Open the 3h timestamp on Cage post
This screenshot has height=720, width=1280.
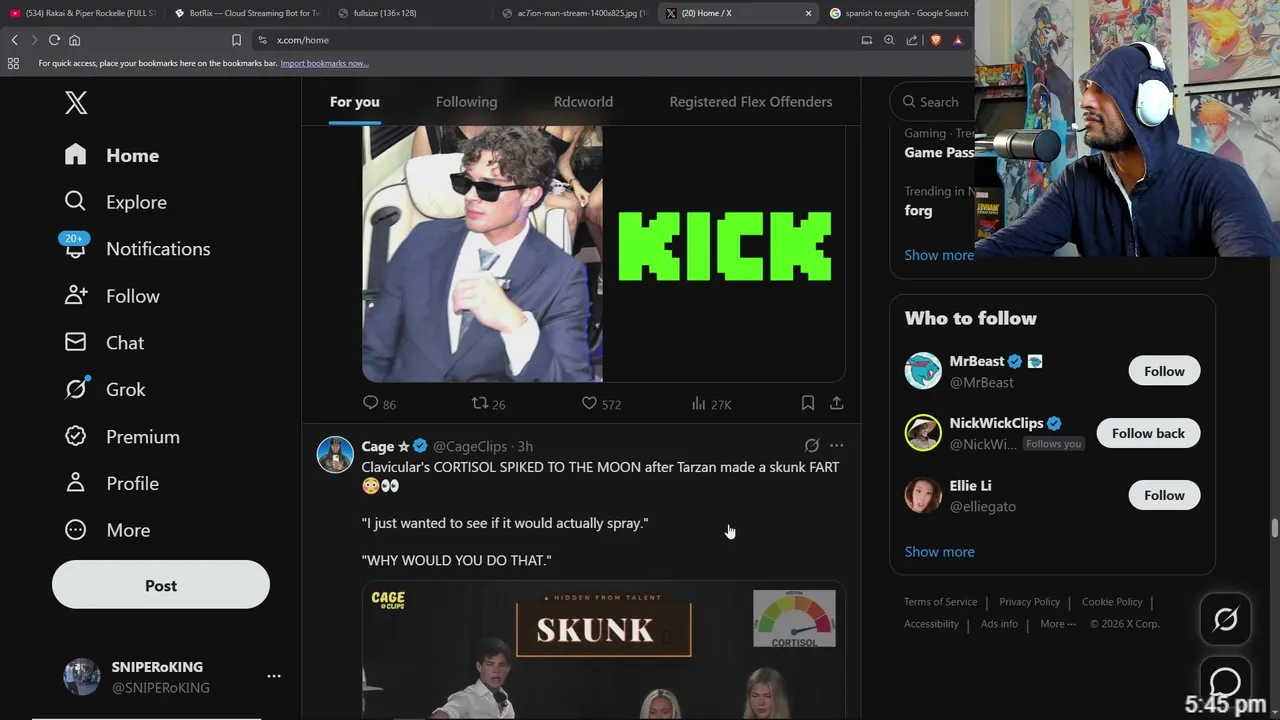click(525, 446)
